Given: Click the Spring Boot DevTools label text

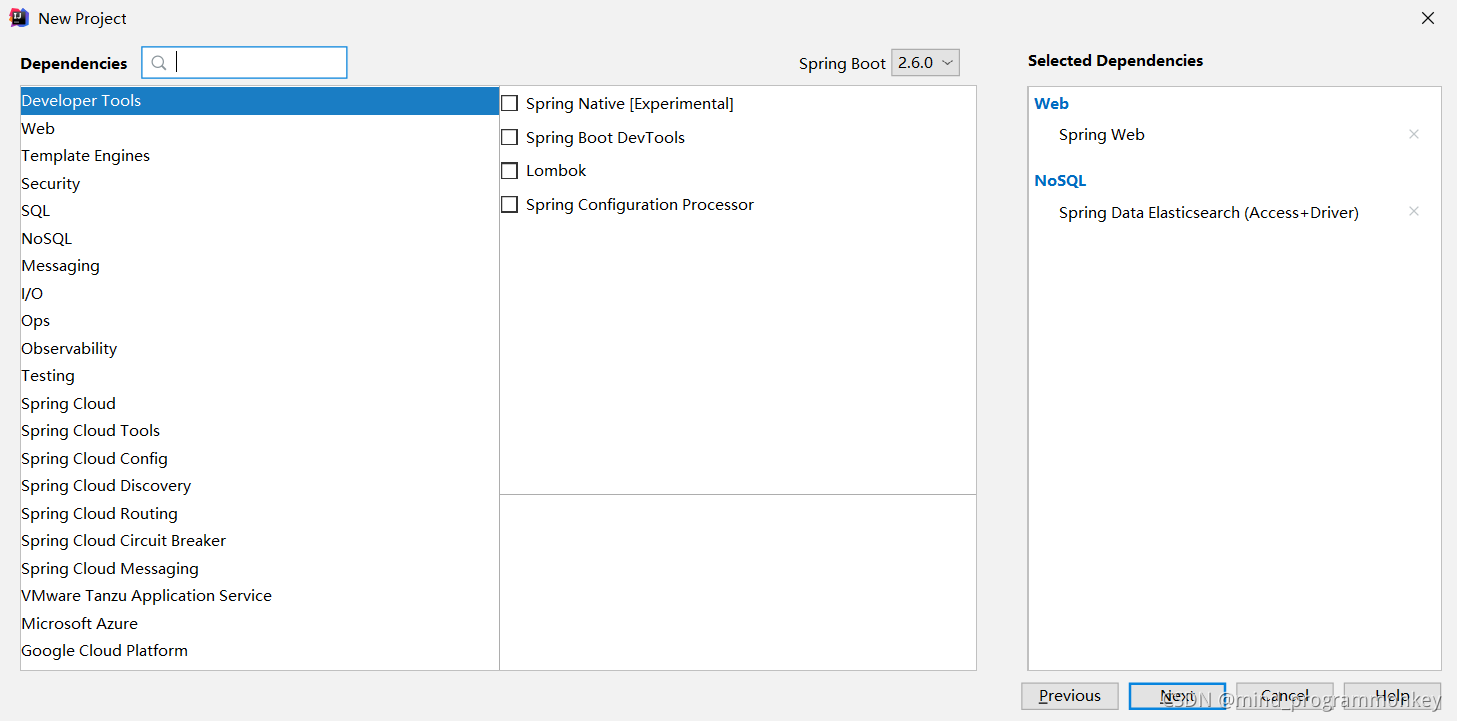Looking at the screenshot, I should click(x=606, y=138).
